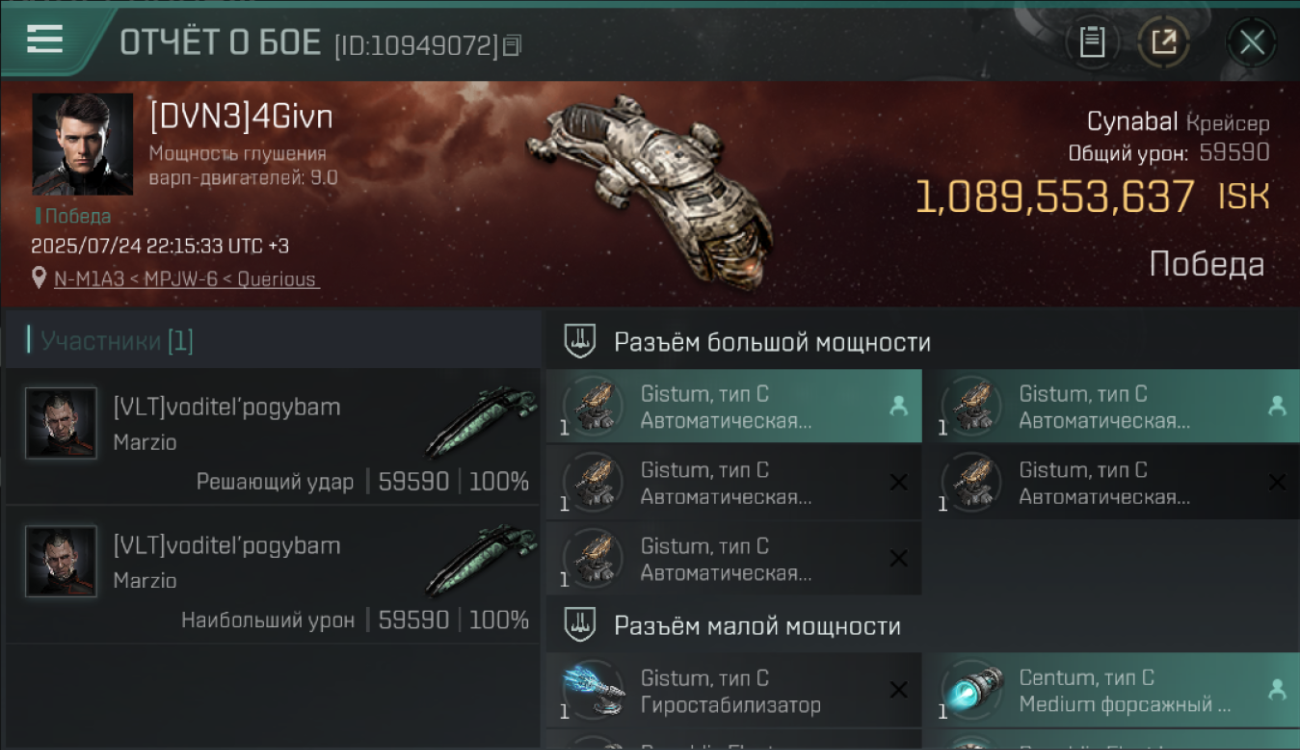Click the clipboard report icon in the header
1300x750 pixels.
1092,42
